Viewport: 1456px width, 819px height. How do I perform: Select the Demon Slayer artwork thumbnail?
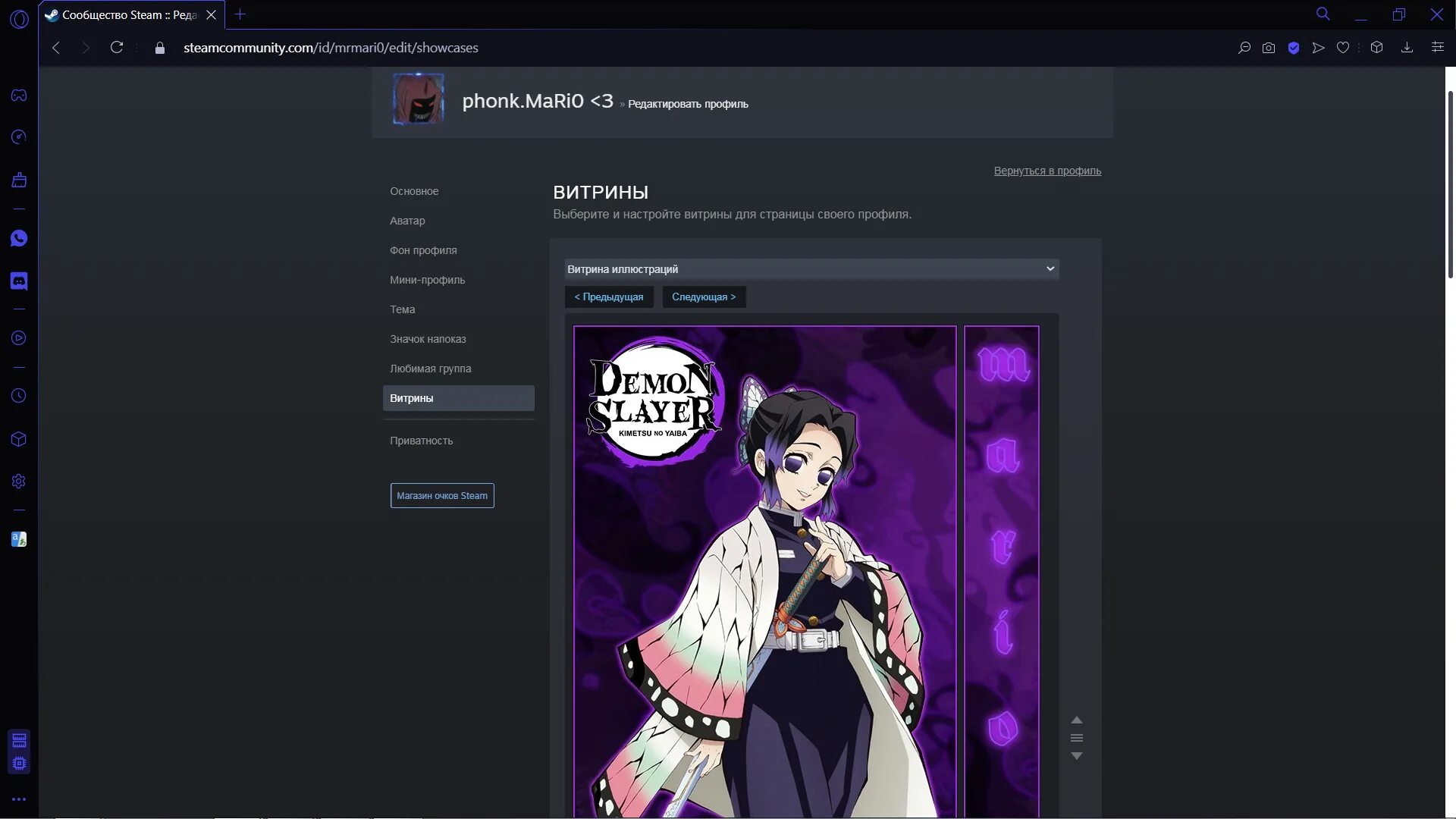point(765,572)
